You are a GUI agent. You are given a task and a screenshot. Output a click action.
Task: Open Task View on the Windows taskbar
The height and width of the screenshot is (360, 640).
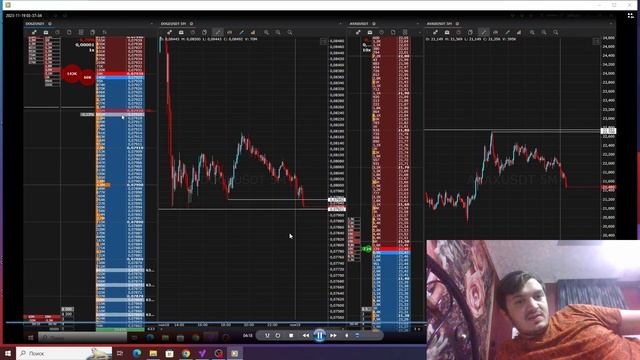pyautogui.click(x=120, y=353)
